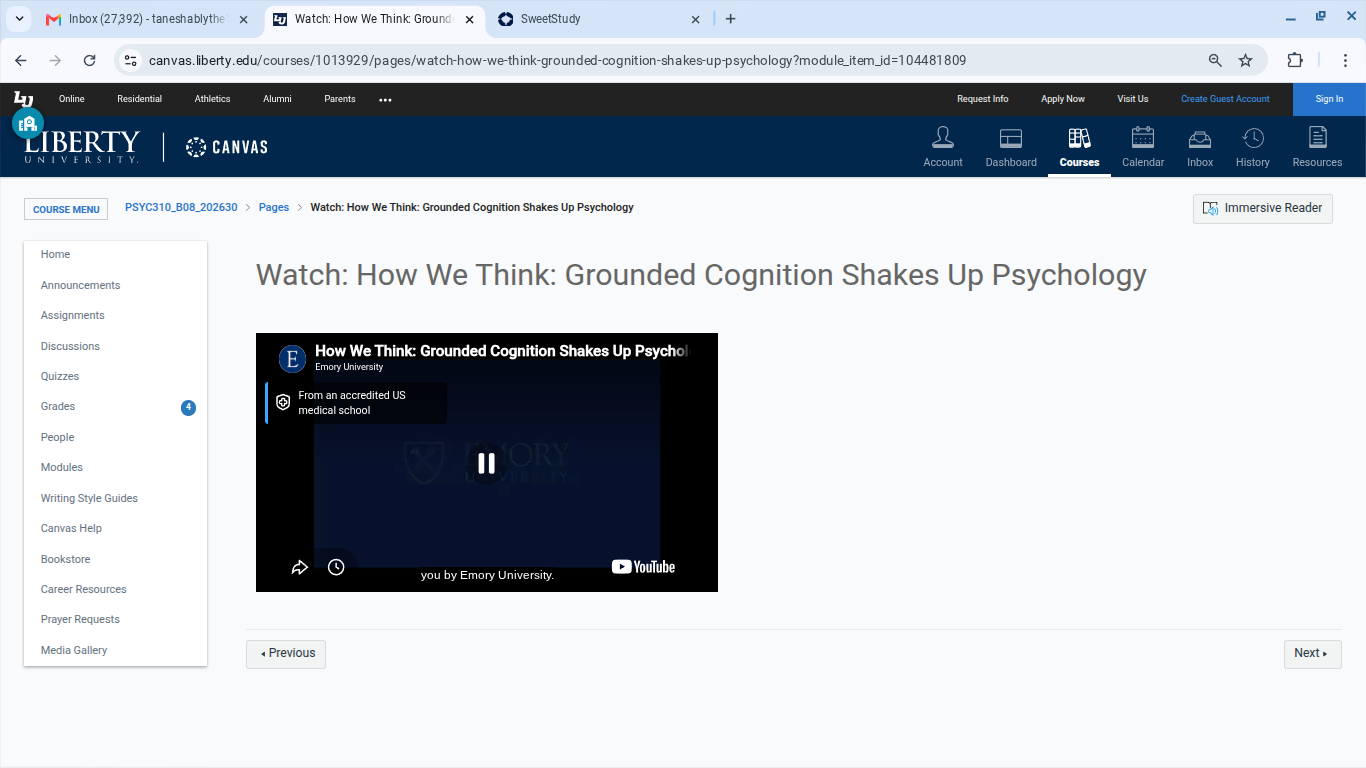Click the Pages breadcrumb link
The image size is (1366, 768).
[274, 207]
